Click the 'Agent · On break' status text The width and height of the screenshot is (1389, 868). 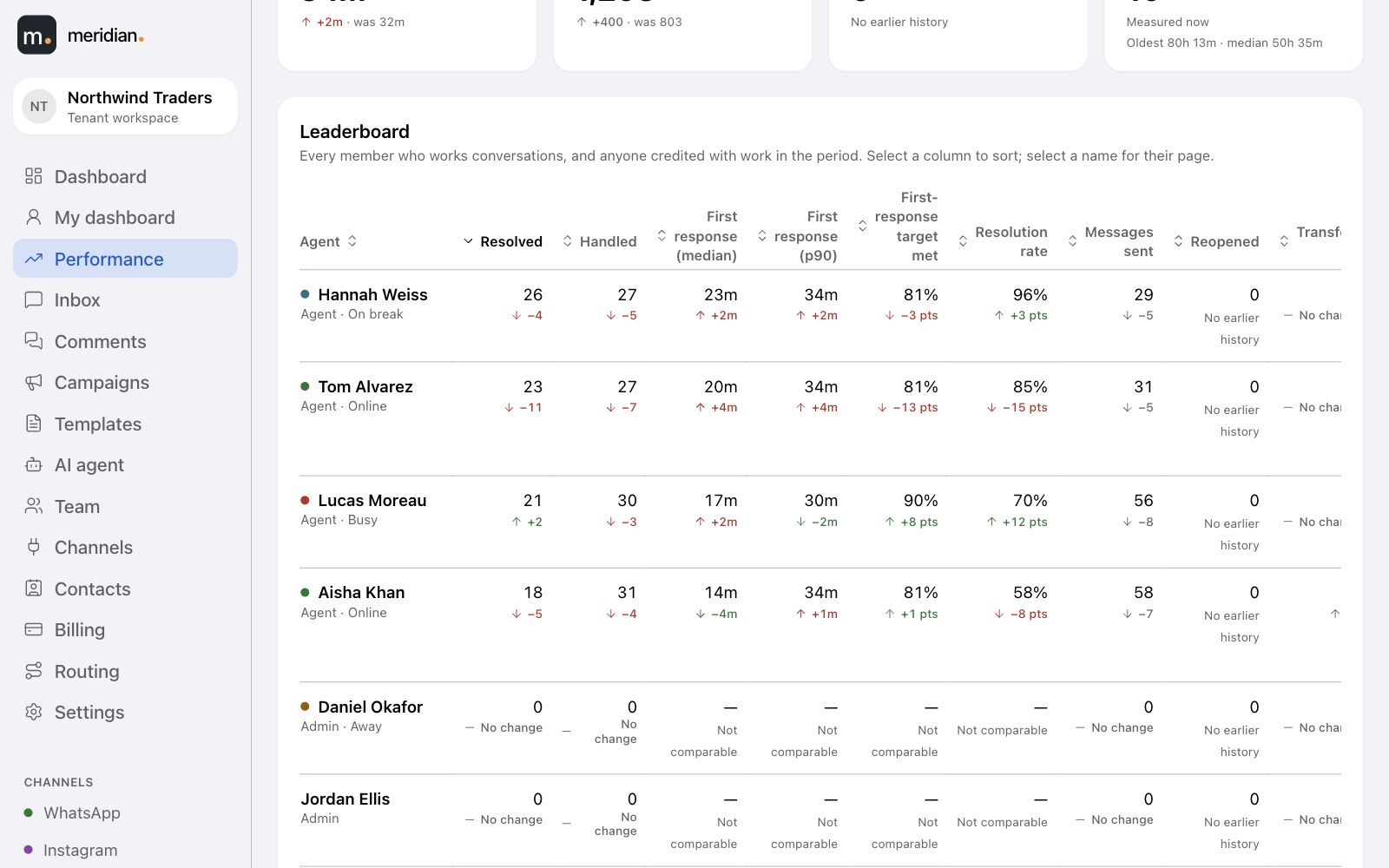tap(352, 314)
